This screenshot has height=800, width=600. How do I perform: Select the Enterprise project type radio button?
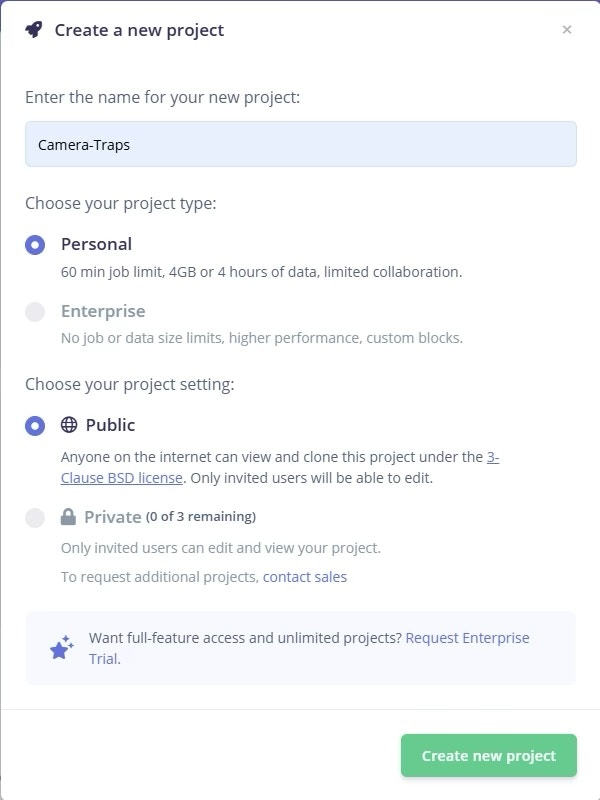click(35, 312)
